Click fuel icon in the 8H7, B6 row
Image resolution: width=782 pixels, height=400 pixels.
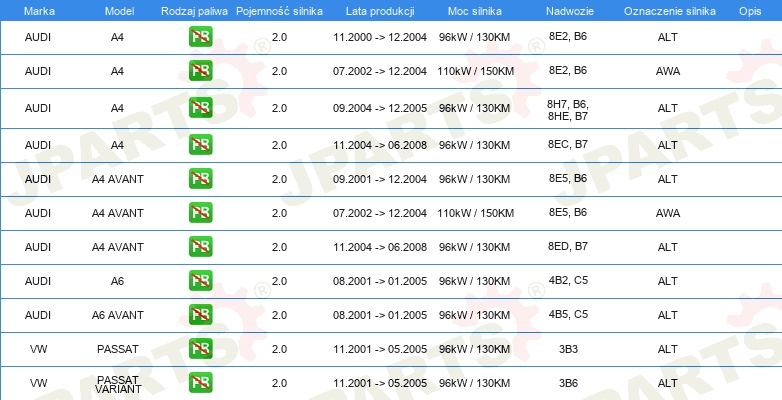[x=200, y=108]
